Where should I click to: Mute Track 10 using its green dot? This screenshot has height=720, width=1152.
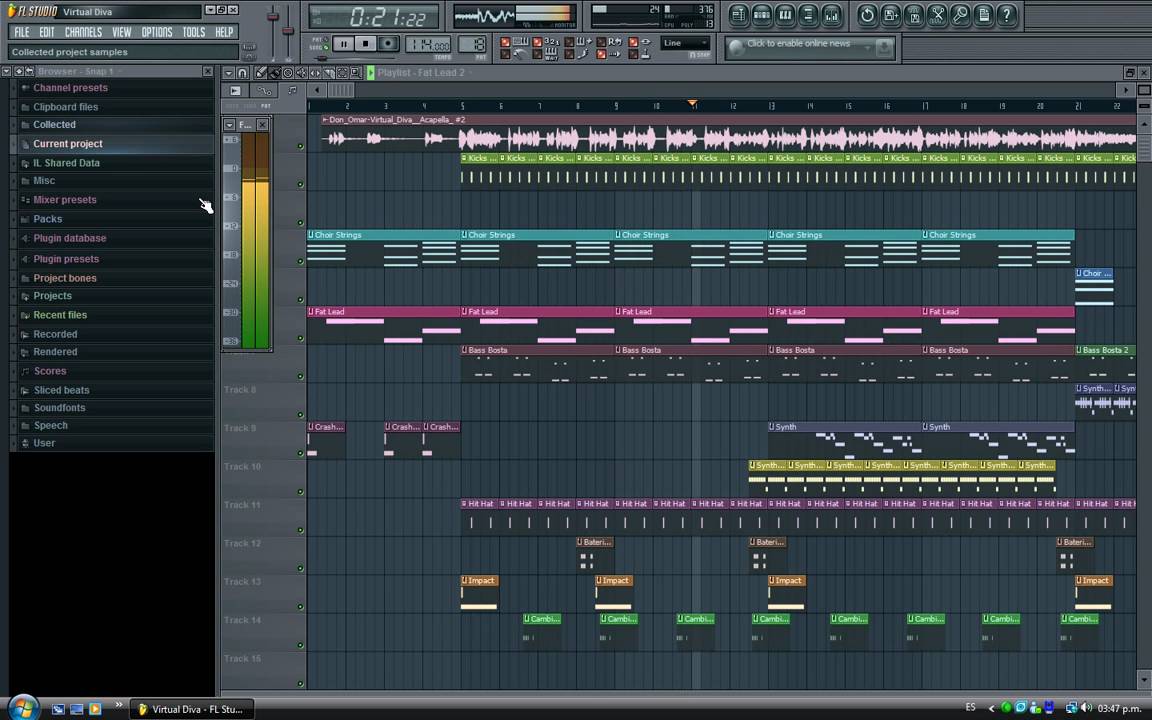point(300,492)
